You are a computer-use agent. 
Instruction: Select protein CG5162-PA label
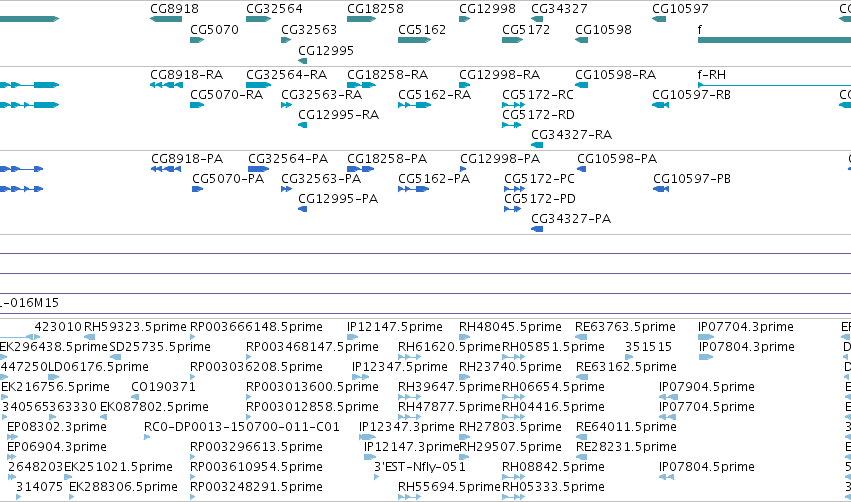coord(434,179)
